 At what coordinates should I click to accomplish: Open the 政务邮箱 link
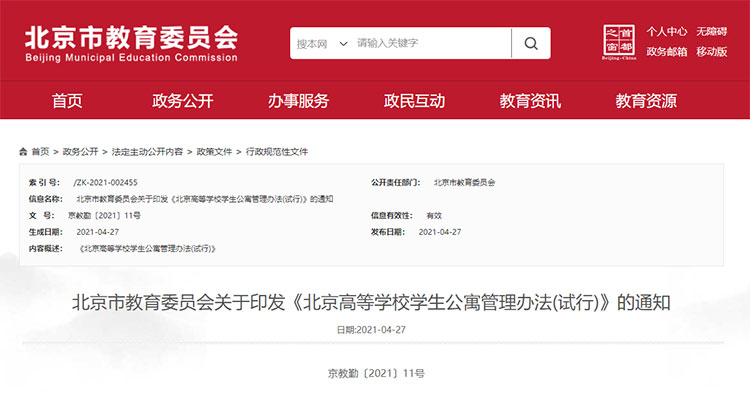667,52
